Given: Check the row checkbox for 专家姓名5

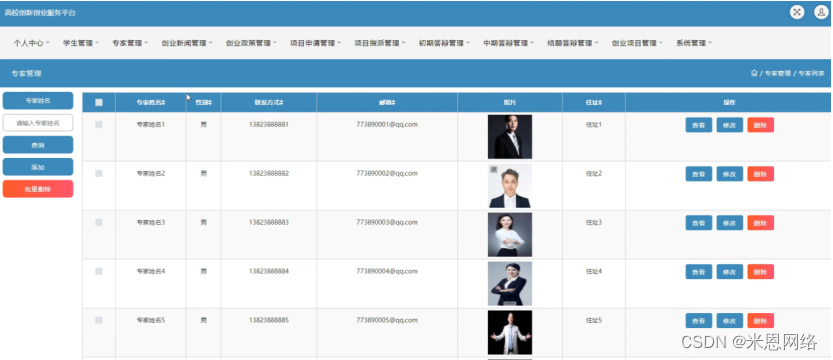Looking at the screenshot, I should [99, 320].
